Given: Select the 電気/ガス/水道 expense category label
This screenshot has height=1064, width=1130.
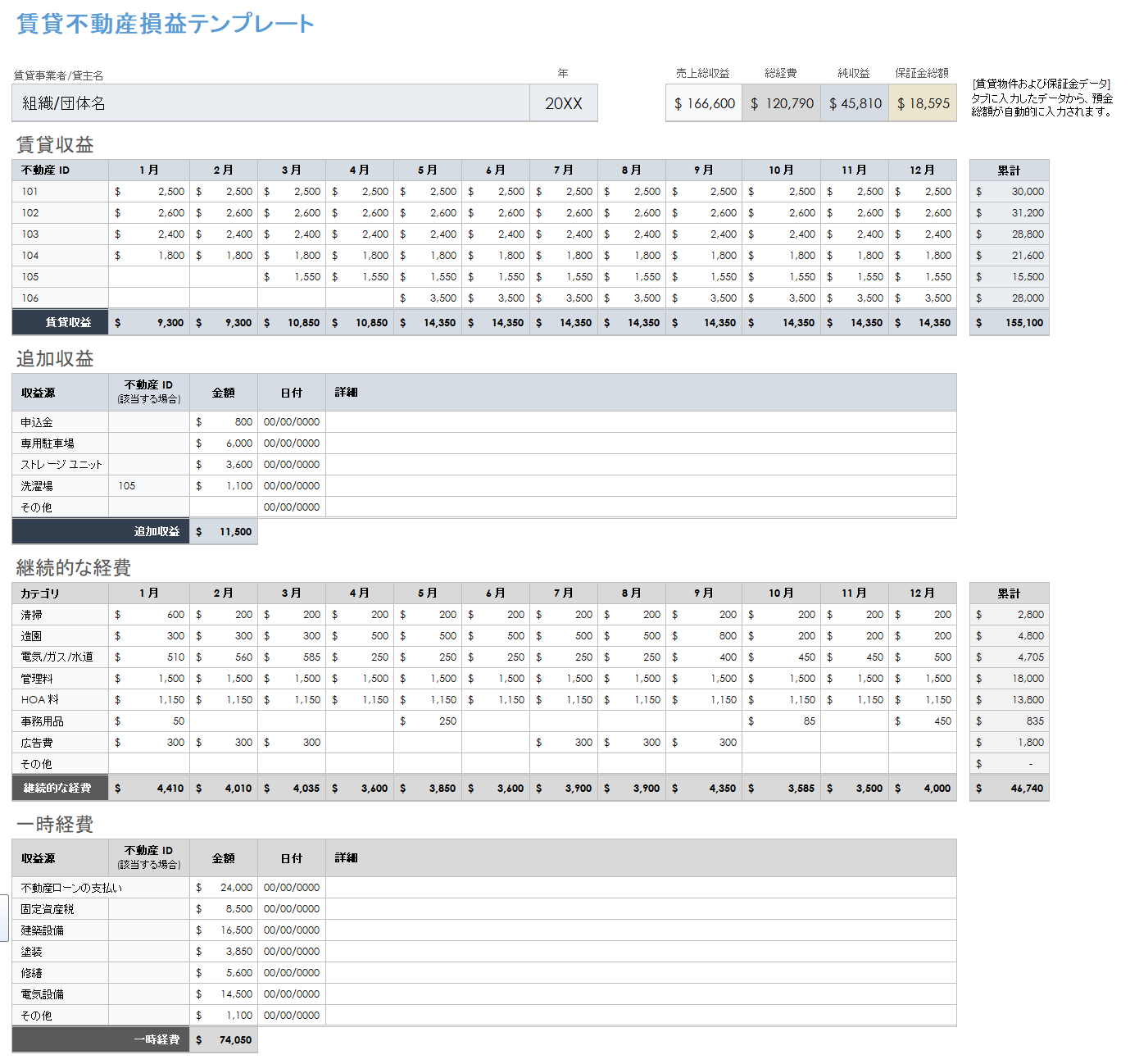Looking at the screenshot, I should coord(61,657).
